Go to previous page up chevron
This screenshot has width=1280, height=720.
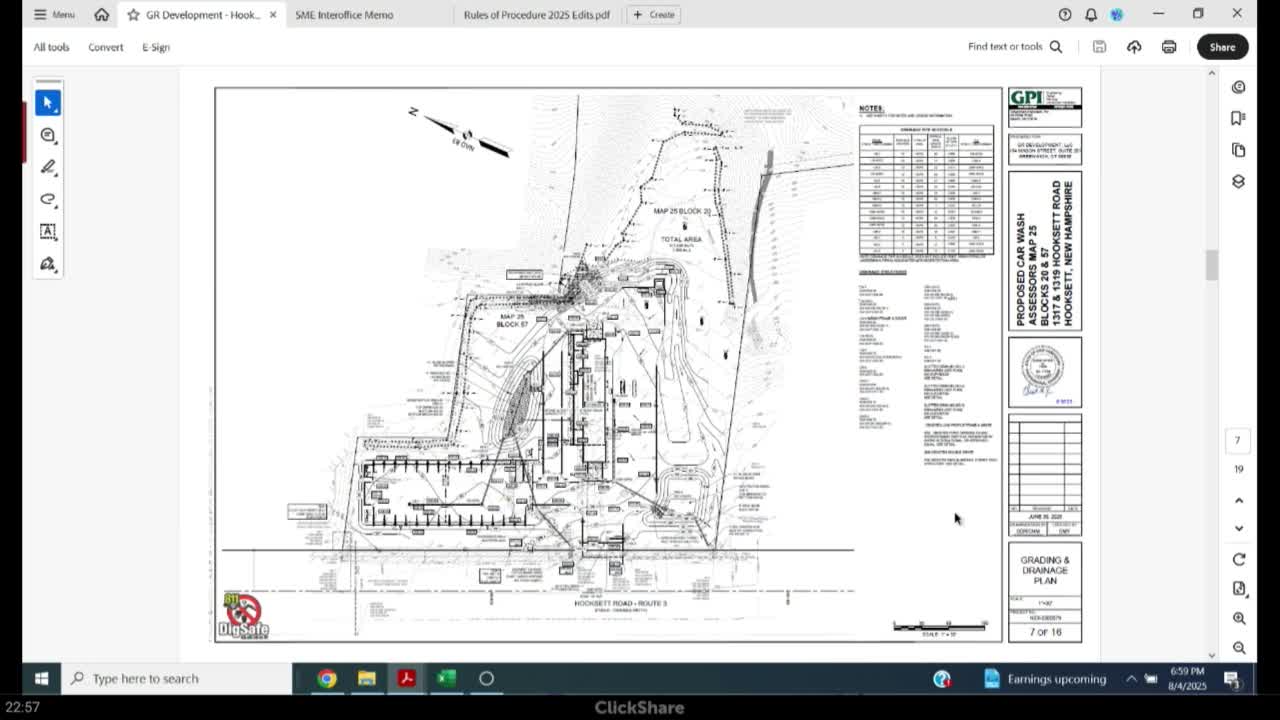(1239, 500)
